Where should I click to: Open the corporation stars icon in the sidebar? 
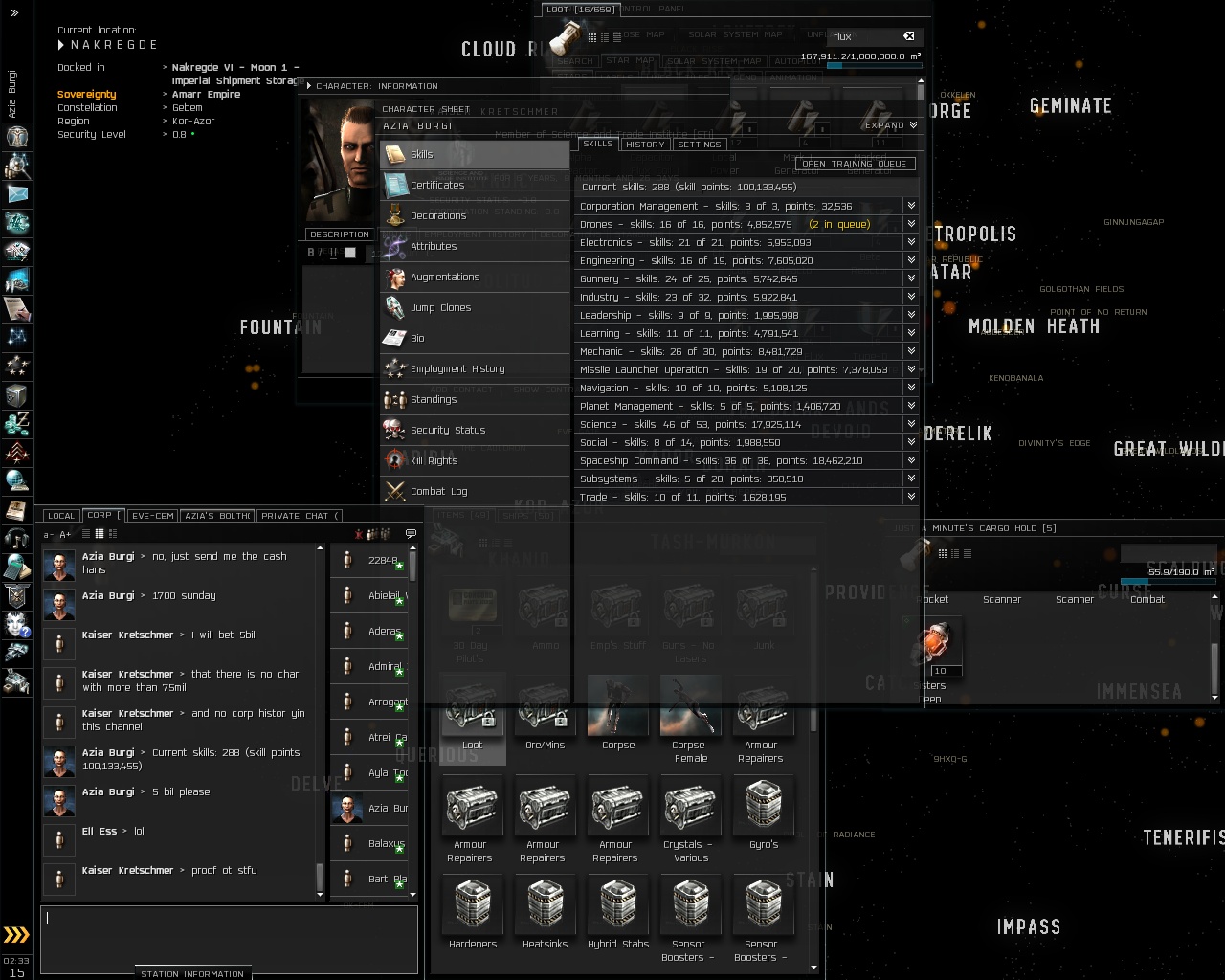(x=16, y=367)
